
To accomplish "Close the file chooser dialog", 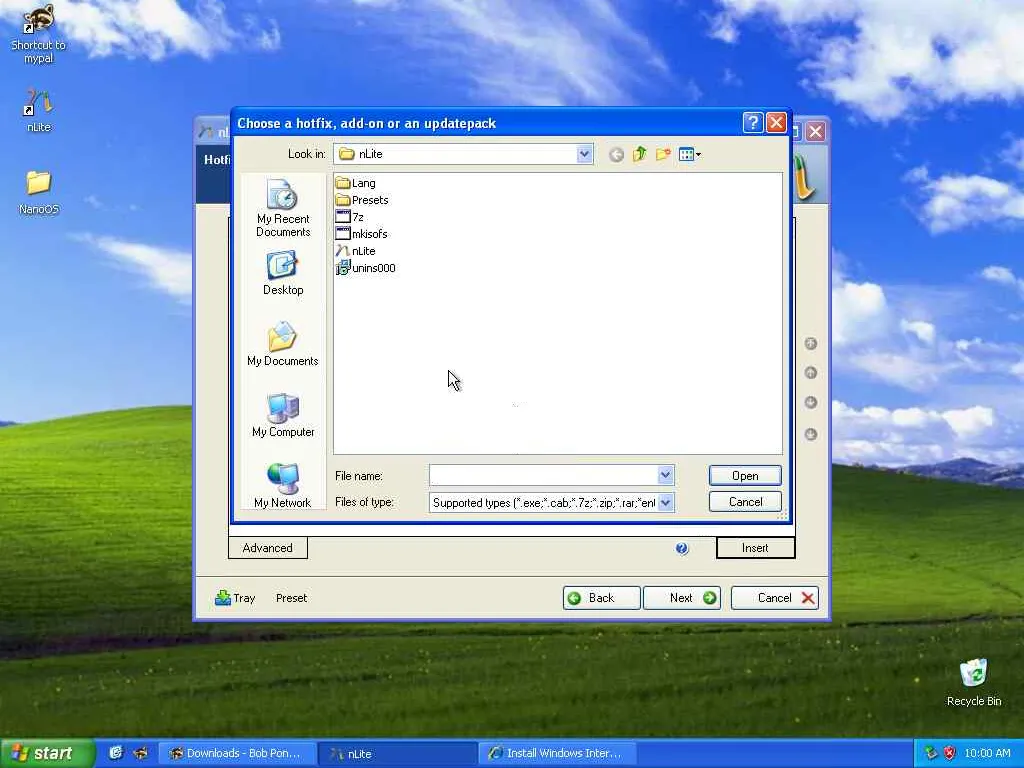I will 776,123.
